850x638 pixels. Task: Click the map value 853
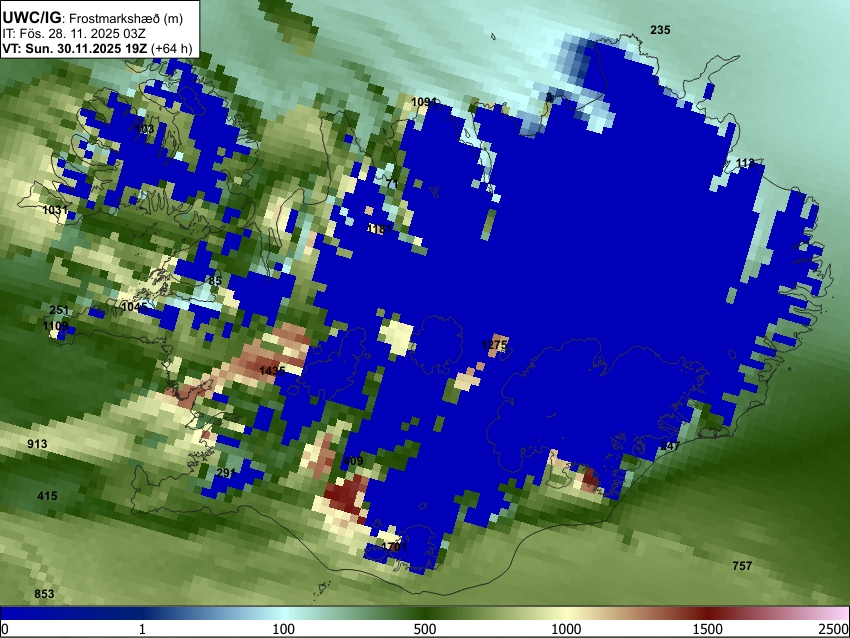pos(44,594)
